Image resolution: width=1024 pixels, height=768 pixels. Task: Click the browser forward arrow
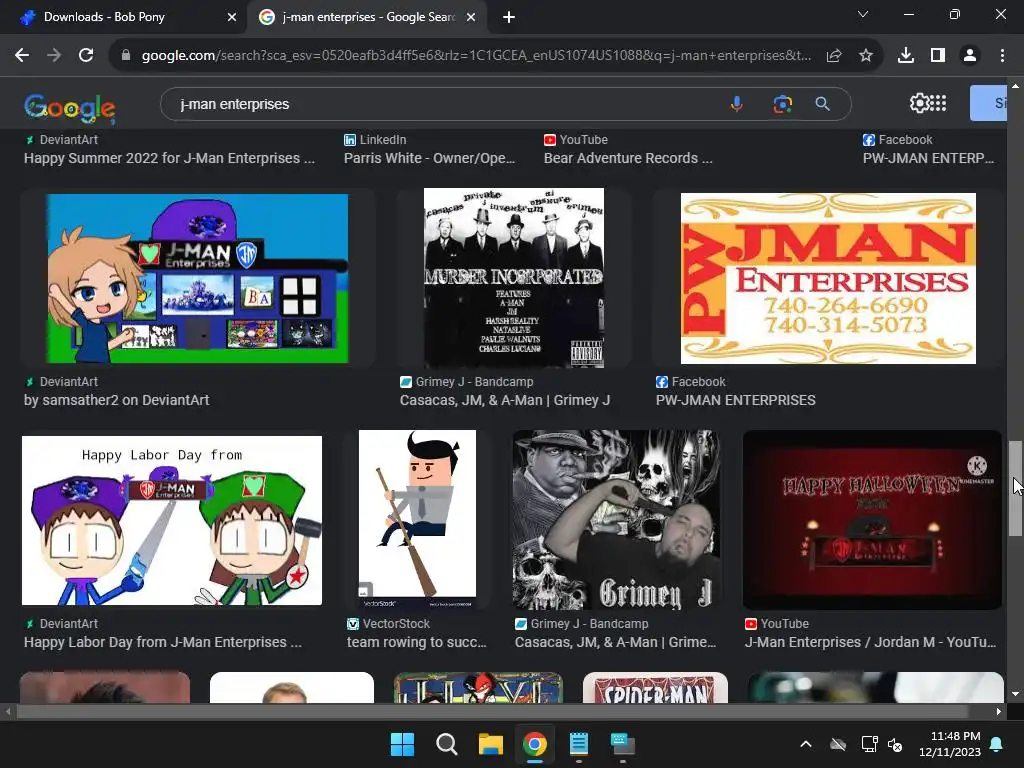pos(54,56)
